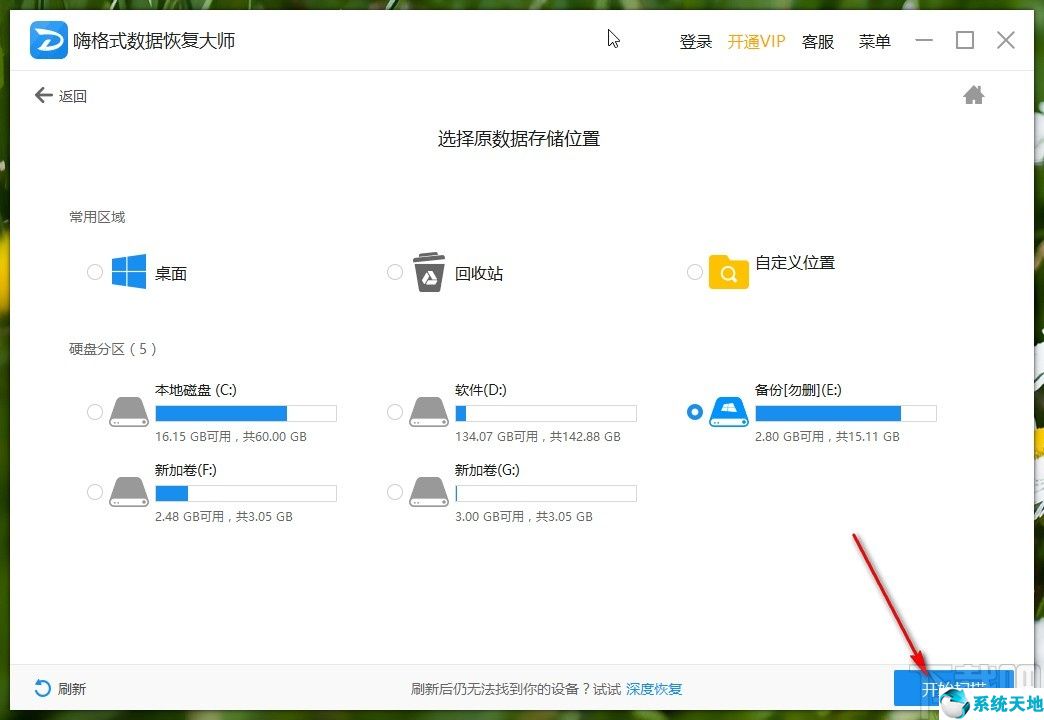1044x720 pixels.
Task: Select the radio button for 桌面
Action: pyautogui.click(x=94, y=272)
